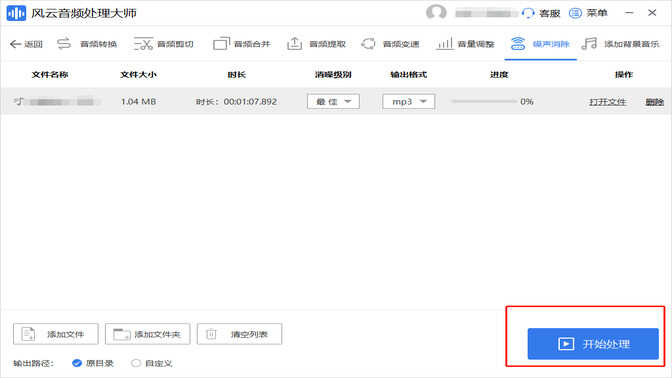
Task: Open the 消噪级别 最佳 dropdown
Action: coord(333,102)
